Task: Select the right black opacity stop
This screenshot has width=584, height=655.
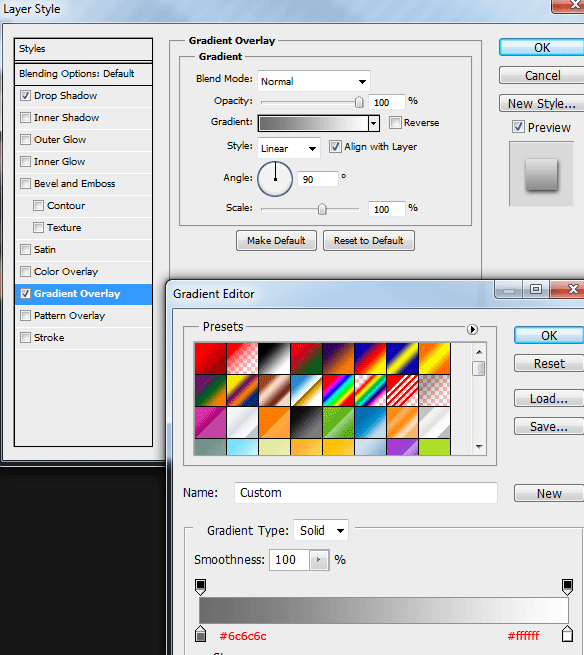Action: click(x=567, y=587)
